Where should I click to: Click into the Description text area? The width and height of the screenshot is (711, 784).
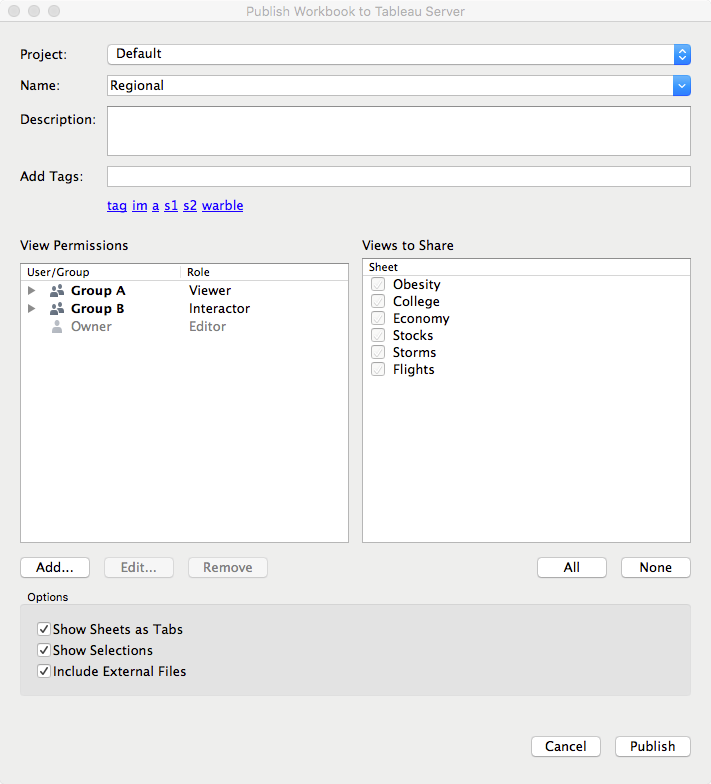click(x=399, y=131)
